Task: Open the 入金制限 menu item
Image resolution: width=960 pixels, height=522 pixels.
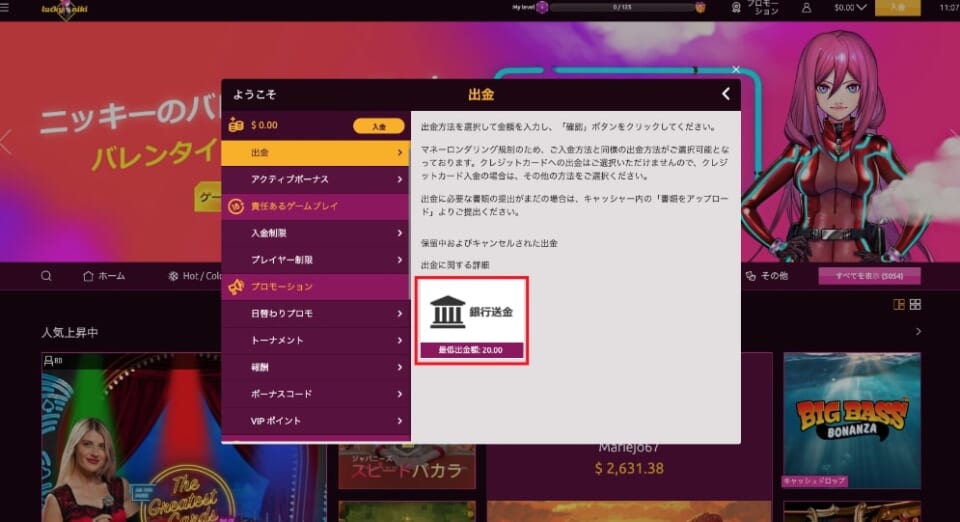Action: (316, 233)
